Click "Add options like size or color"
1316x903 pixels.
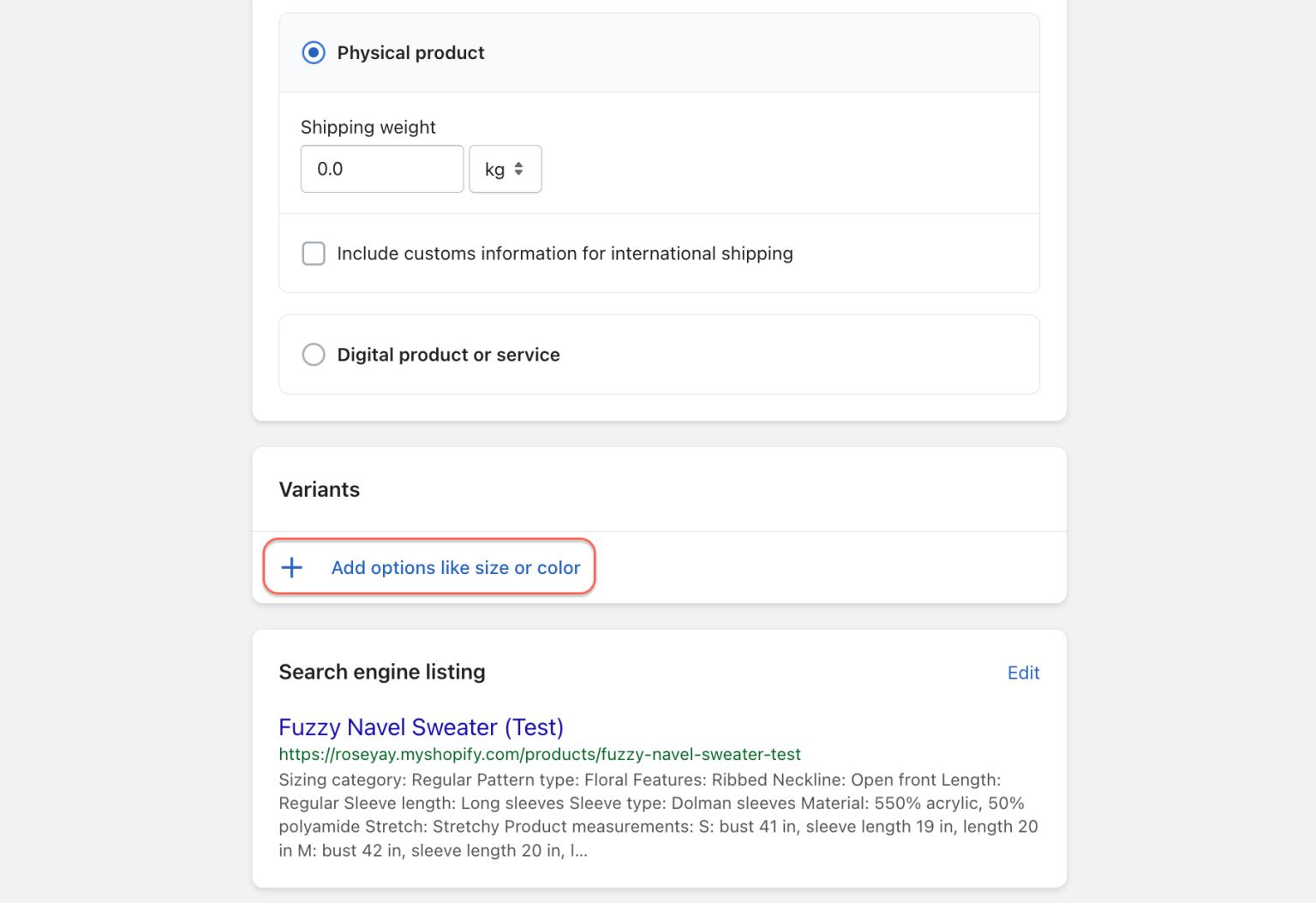[x=456, y=567]
